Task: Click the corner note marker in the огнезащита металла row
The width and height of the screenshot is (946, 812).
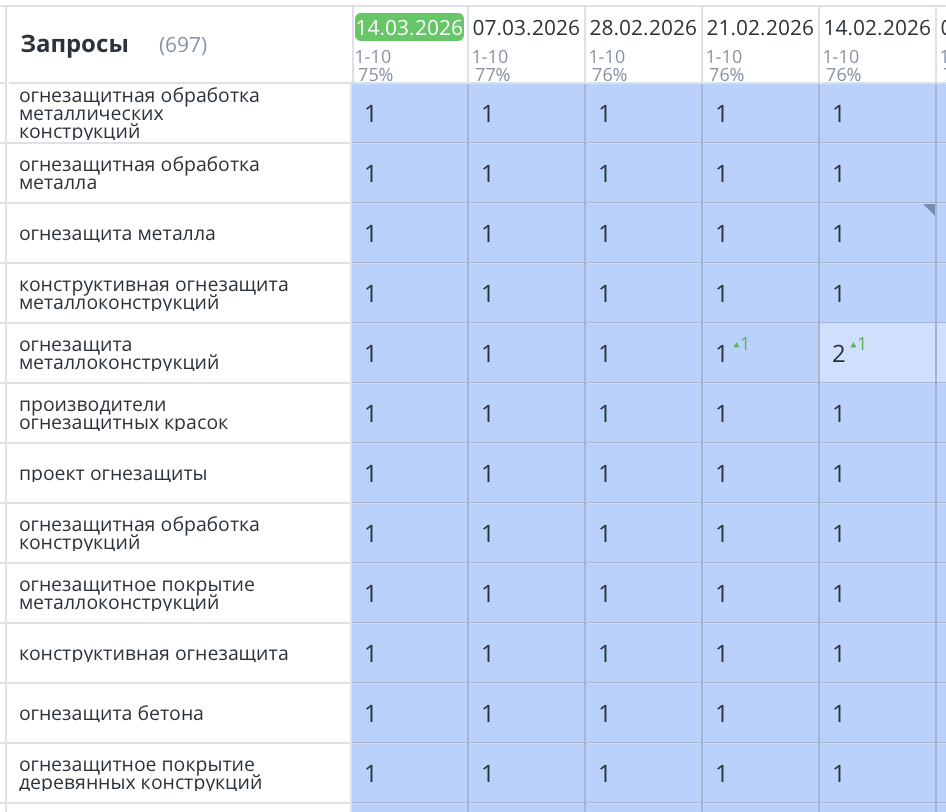Action: click(x=929, y=210)
